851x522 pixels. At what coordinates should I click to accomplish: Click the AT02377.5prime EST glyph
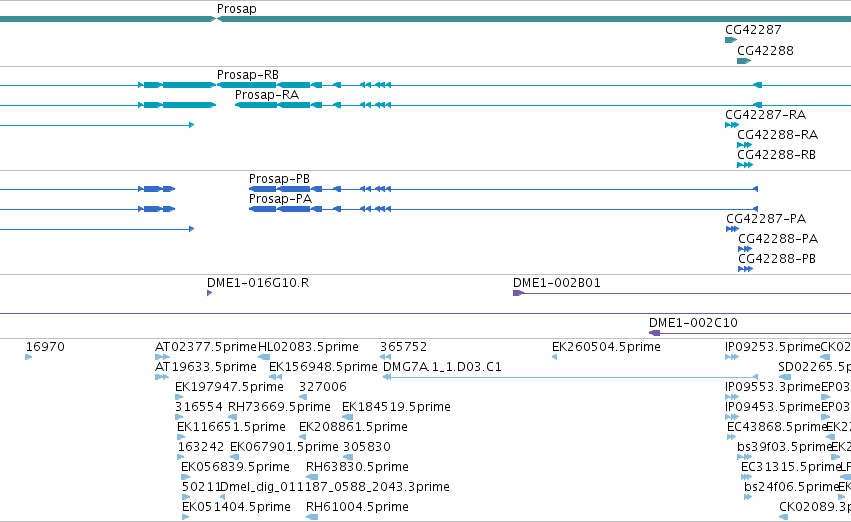click(162, 357)
